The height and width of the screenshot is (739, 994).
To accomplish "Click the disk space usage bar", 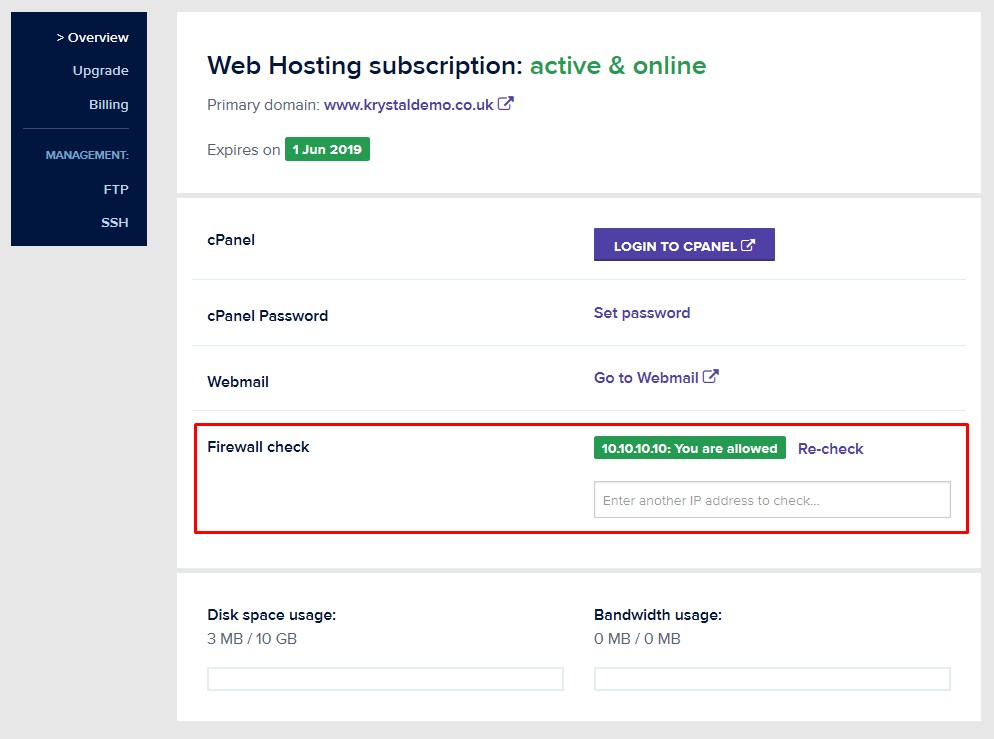I will click(x=385, y=679).
